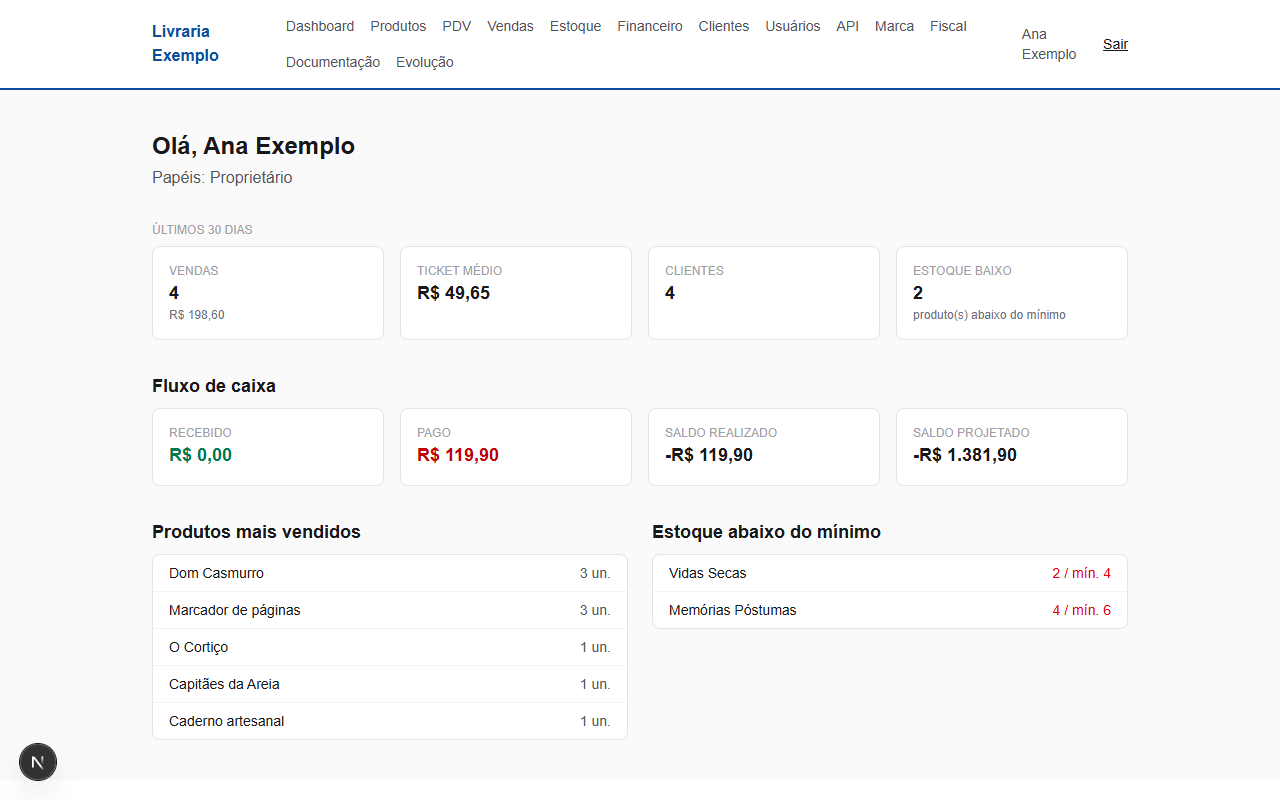
Task: Select the Caderno artesanal row
Action: 390,721
